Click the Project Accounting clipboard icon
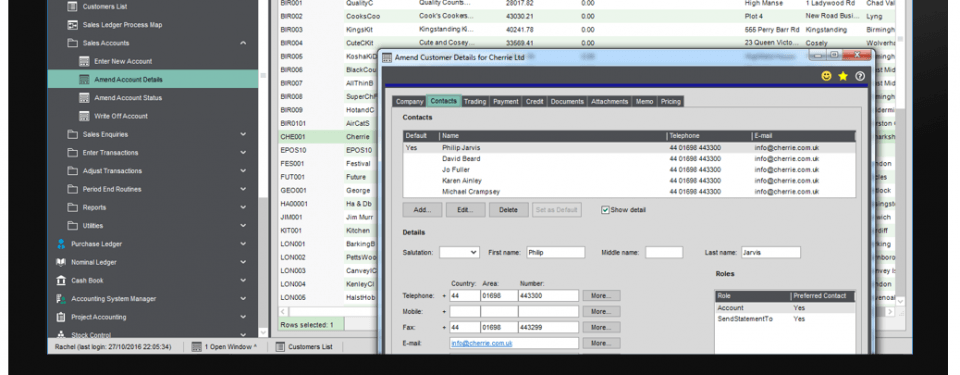The width and height of the screenshot is (960, 375). coord(61,317)
